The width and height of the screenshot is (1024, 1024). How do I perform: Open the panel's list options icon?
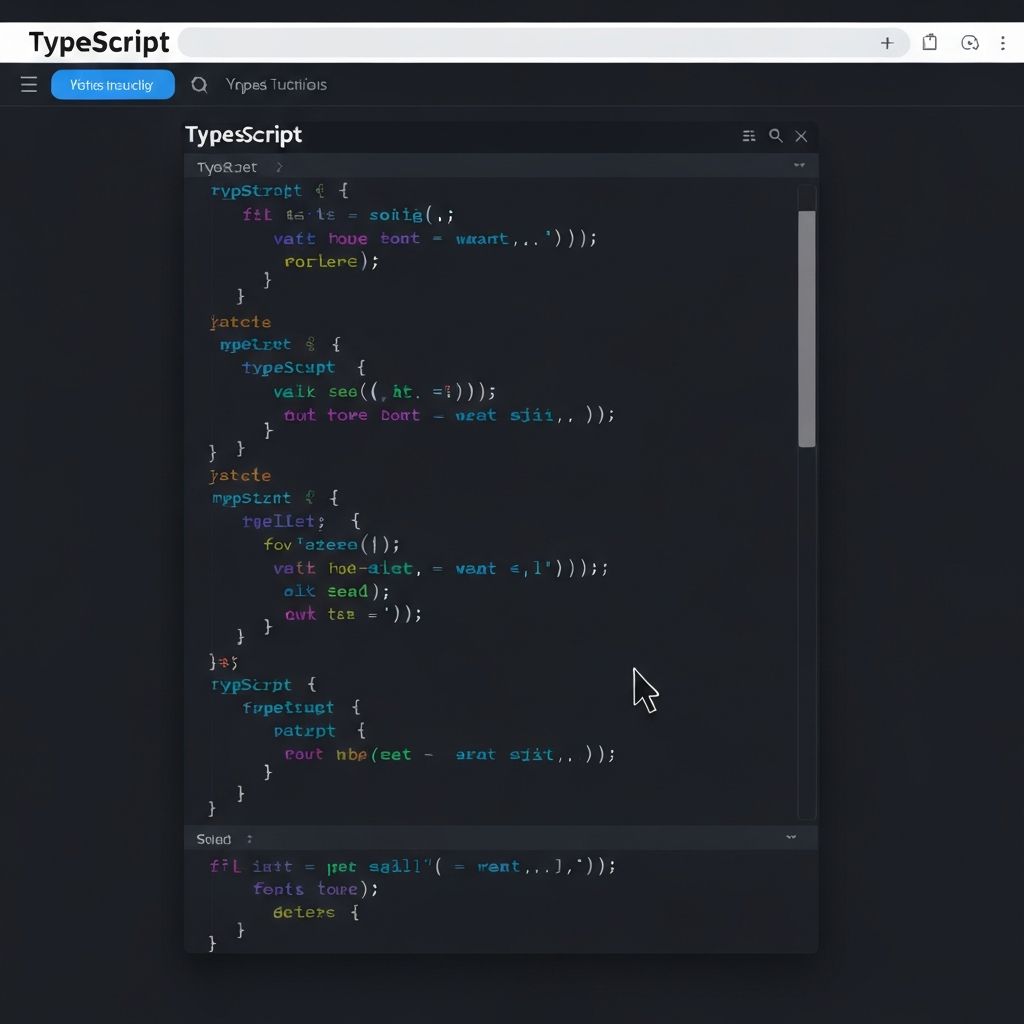(749, 136)
